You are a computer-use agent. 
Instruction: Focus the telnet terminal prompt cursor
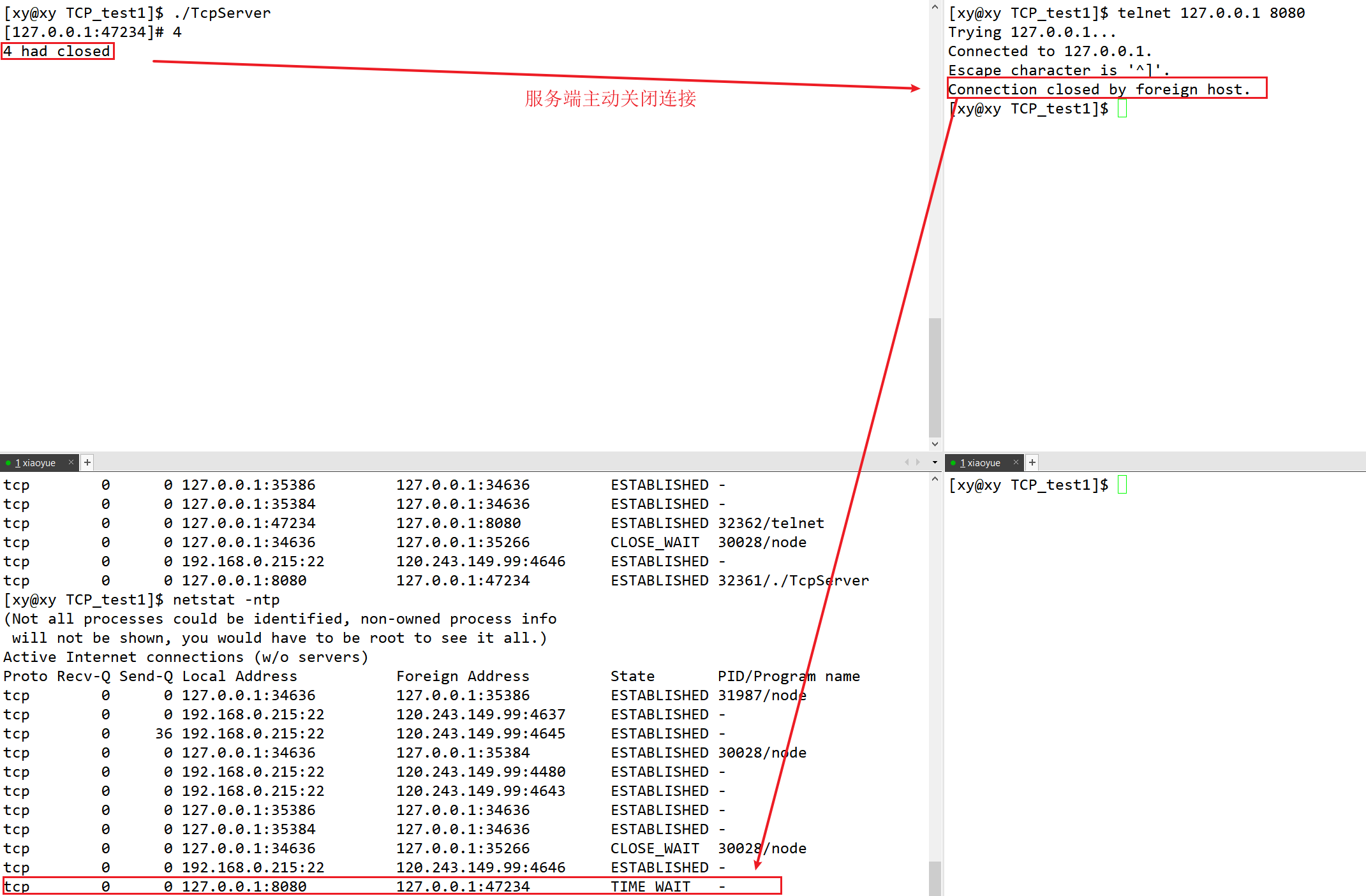tap(1122, 109)
